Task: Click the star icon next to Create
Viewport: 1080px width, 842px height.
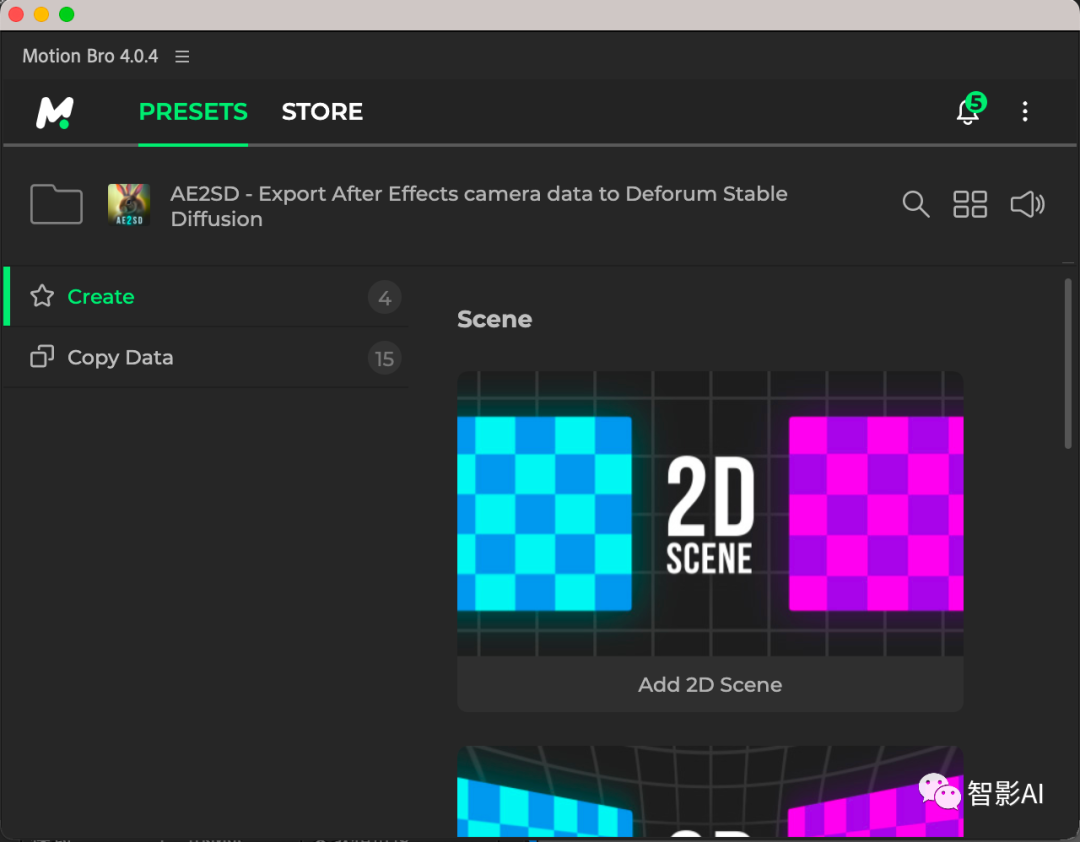Action: (42, 296)
